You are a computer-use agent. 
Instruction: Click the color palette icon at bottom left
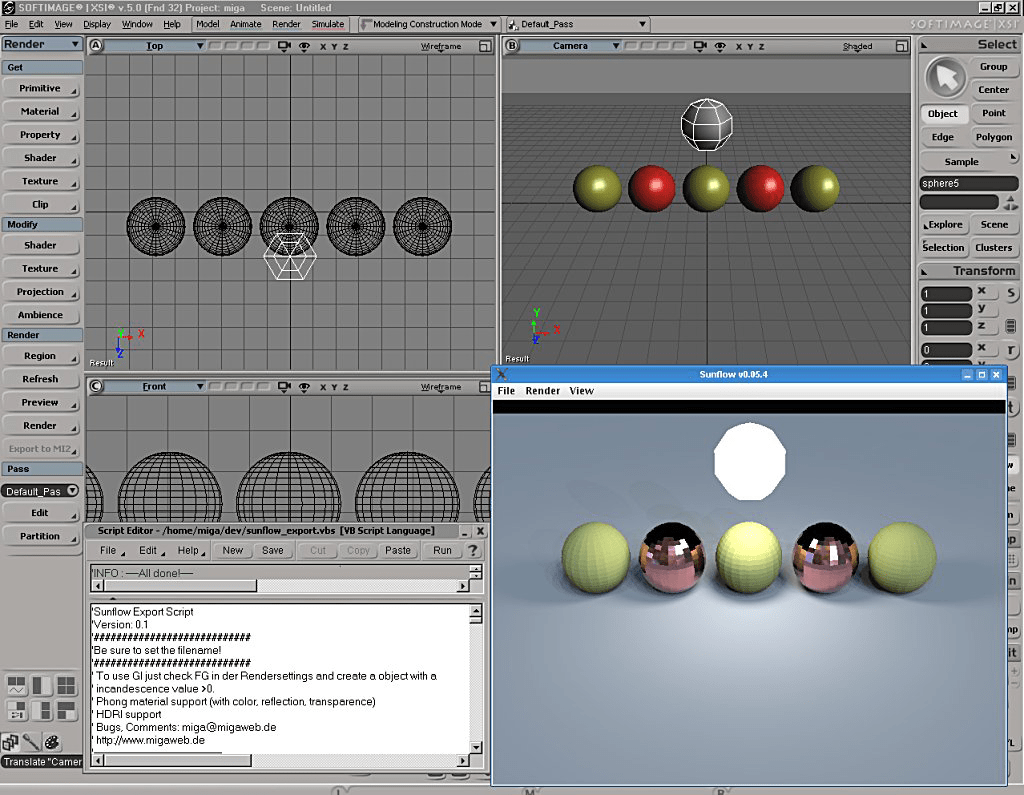pos(52,742)
